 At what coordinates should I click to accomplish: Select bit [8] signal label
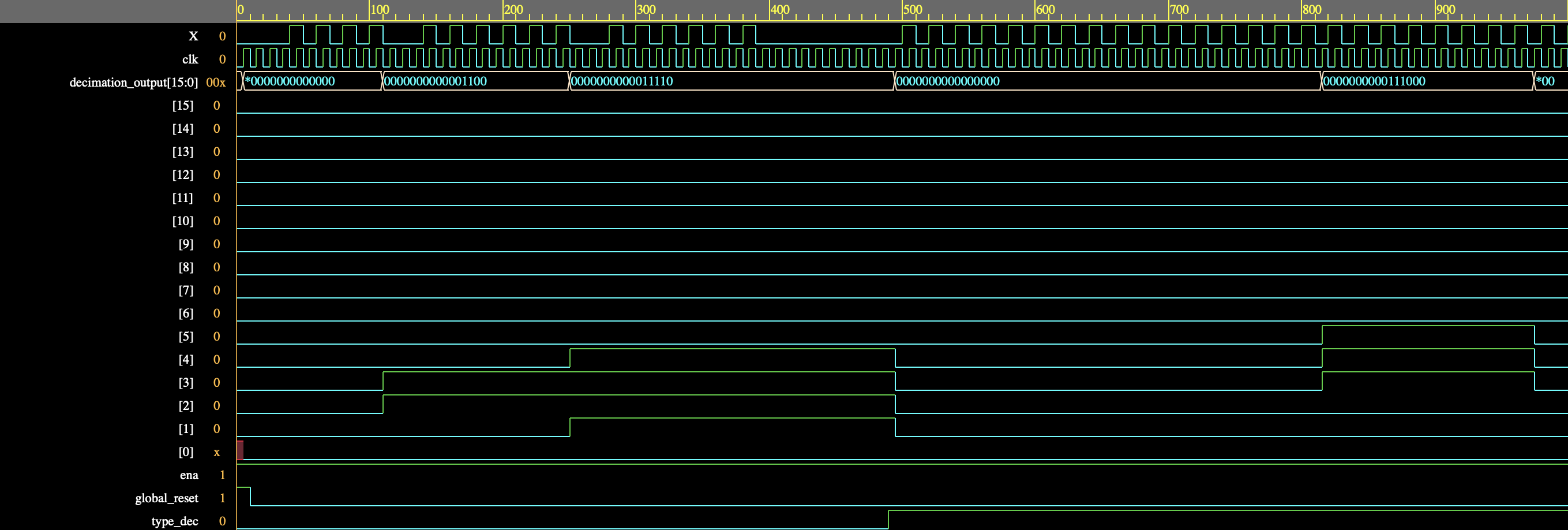[186, 267]
